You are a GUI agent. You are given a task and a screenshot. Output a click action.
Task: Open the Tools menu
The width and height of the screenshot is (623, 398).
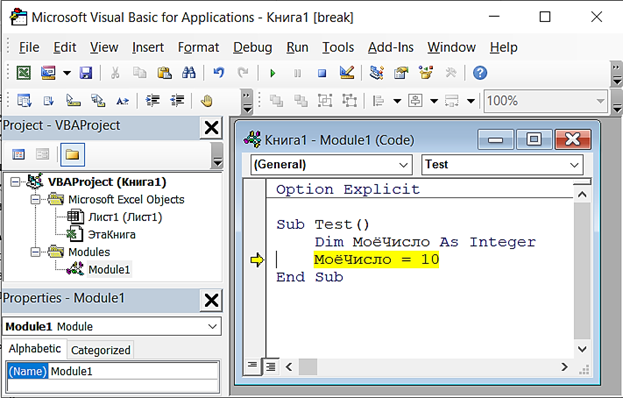pyautogui.click(x=338, y=48)
